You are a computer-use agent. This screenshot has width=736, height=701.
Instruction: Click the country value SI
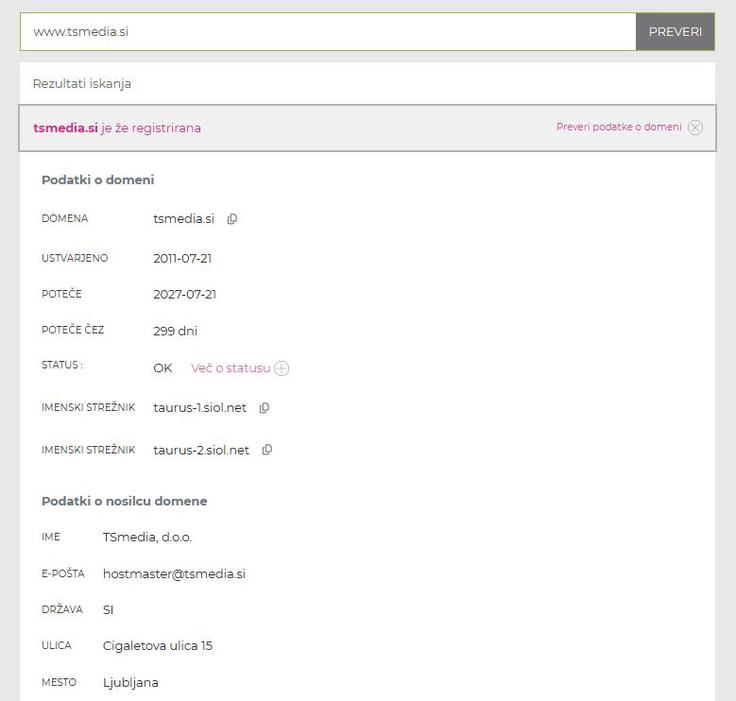[x=108, y=610]
